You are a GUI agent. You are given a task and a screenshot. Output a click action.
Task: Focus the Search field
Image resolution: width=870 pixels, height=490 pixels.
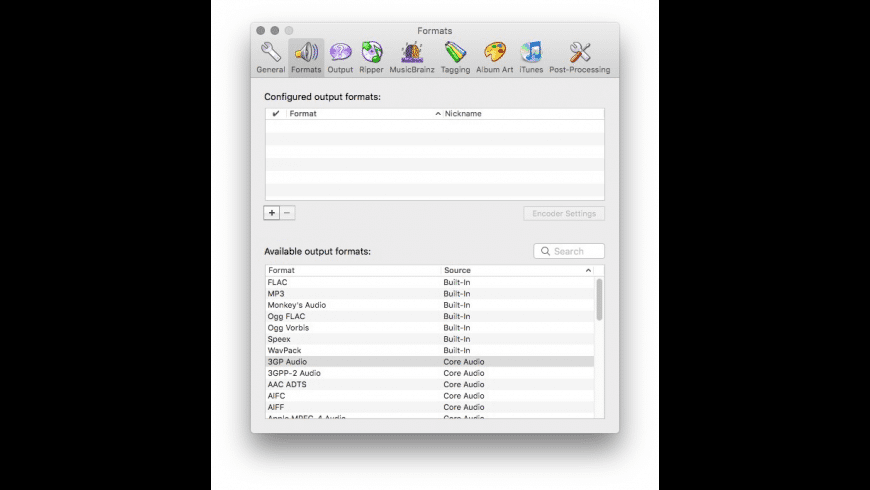pyautogui.click(x=569, y=251)
